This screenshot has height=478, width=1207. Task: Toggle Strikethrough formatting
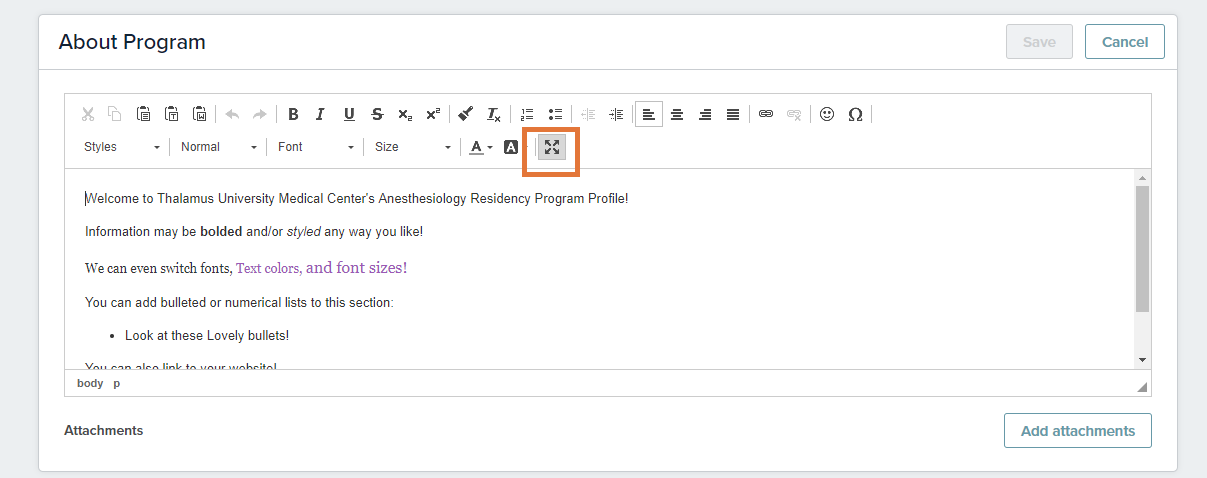[377, 114]
